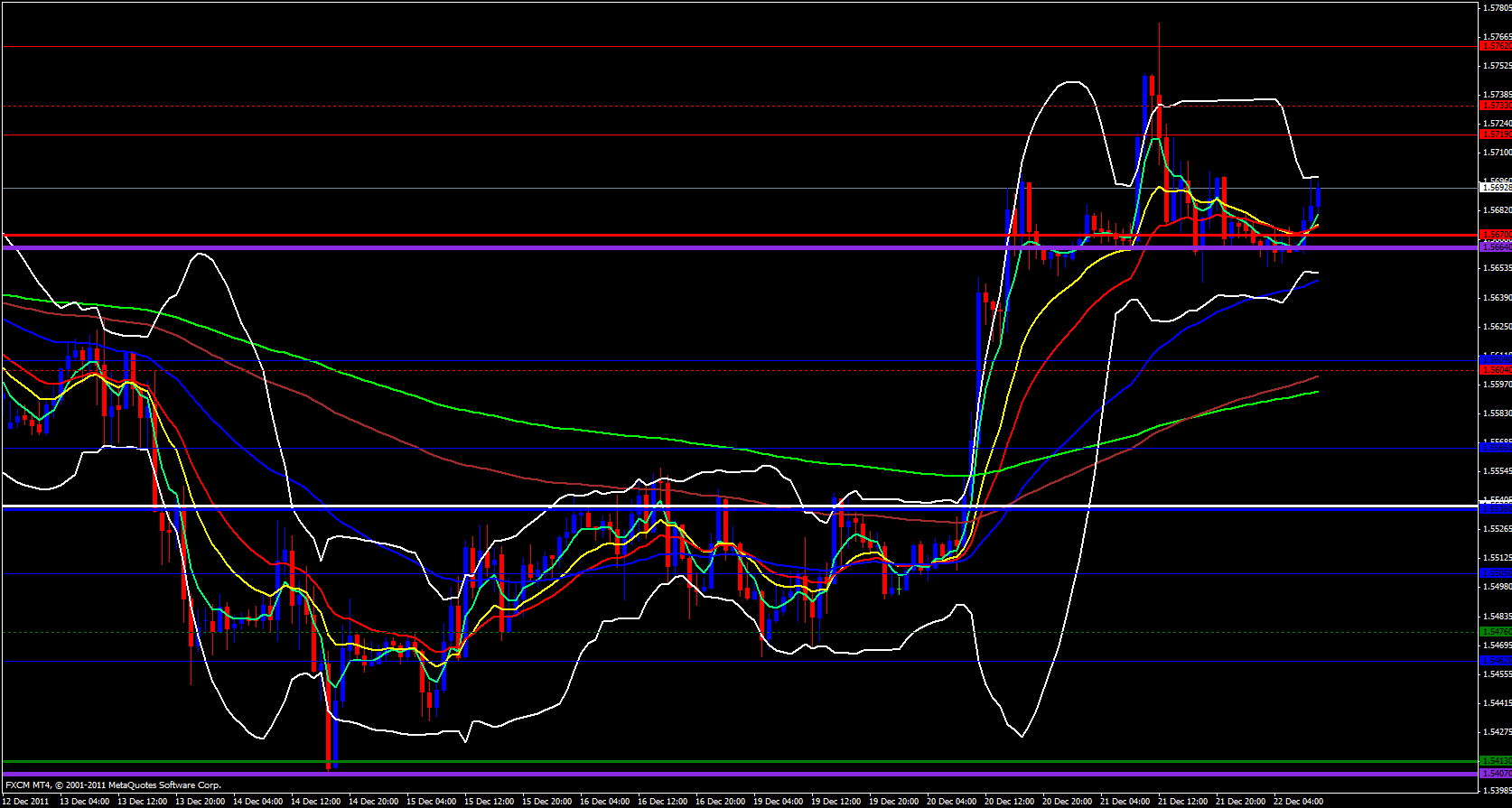Select the 1.5733 dashed red level label

click(x=1495, y=106)
